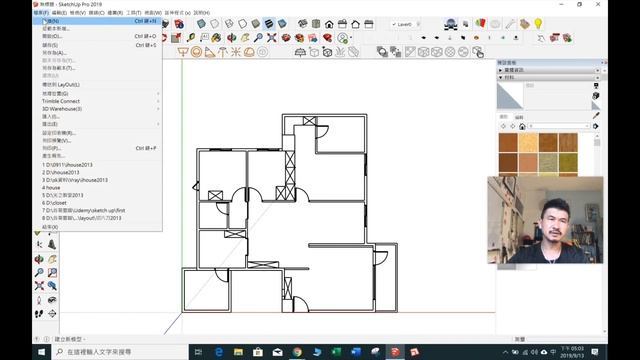Choose Send to LayOut in File menu

point(98,84)
